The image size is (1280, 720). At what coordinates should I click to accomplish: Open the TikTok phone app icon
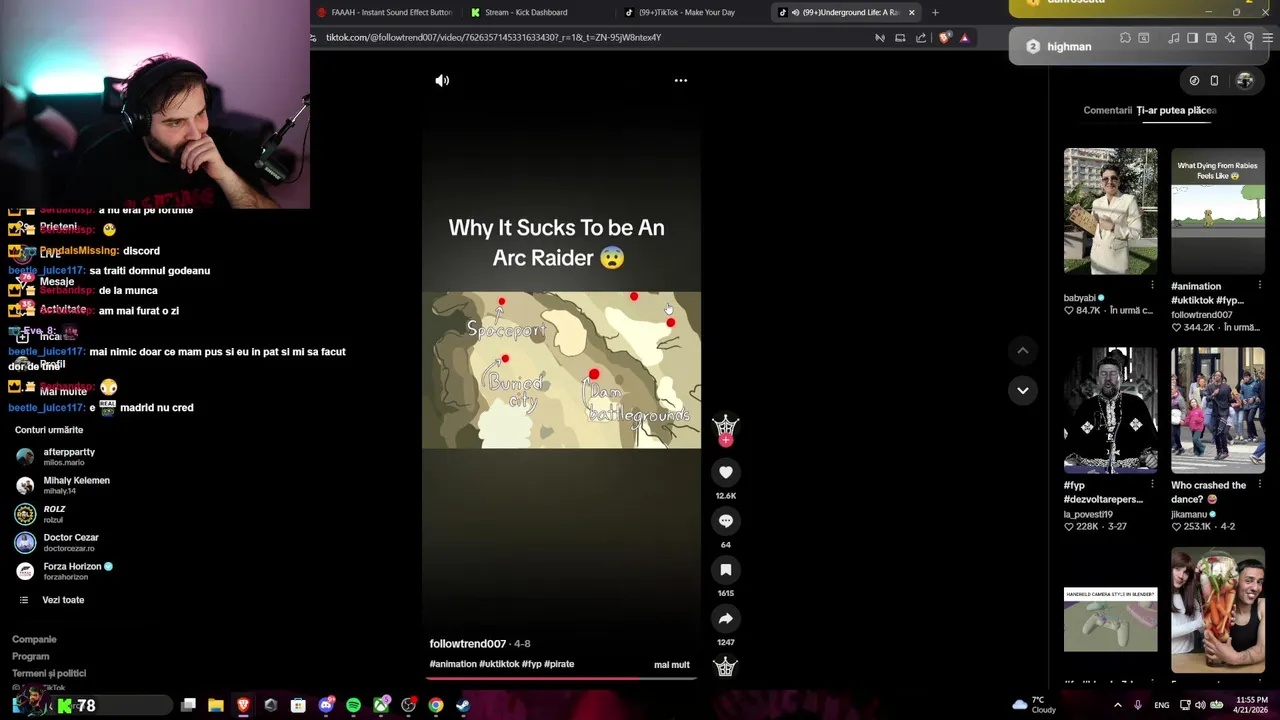[x=1214, y=81]
